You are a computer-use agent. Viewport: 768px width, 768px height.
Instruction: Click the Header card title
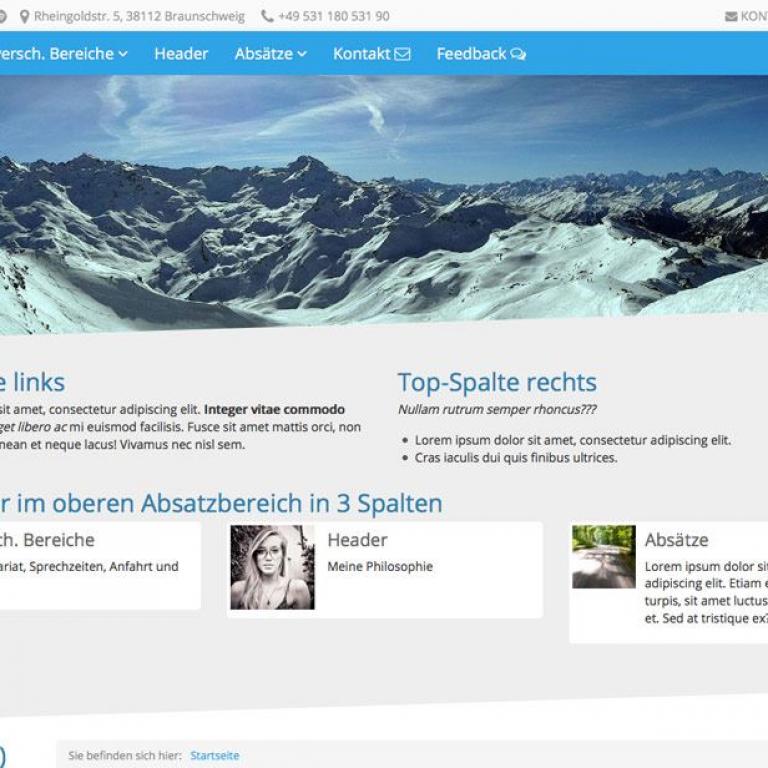pyautogui.click(x=357, y=540)
